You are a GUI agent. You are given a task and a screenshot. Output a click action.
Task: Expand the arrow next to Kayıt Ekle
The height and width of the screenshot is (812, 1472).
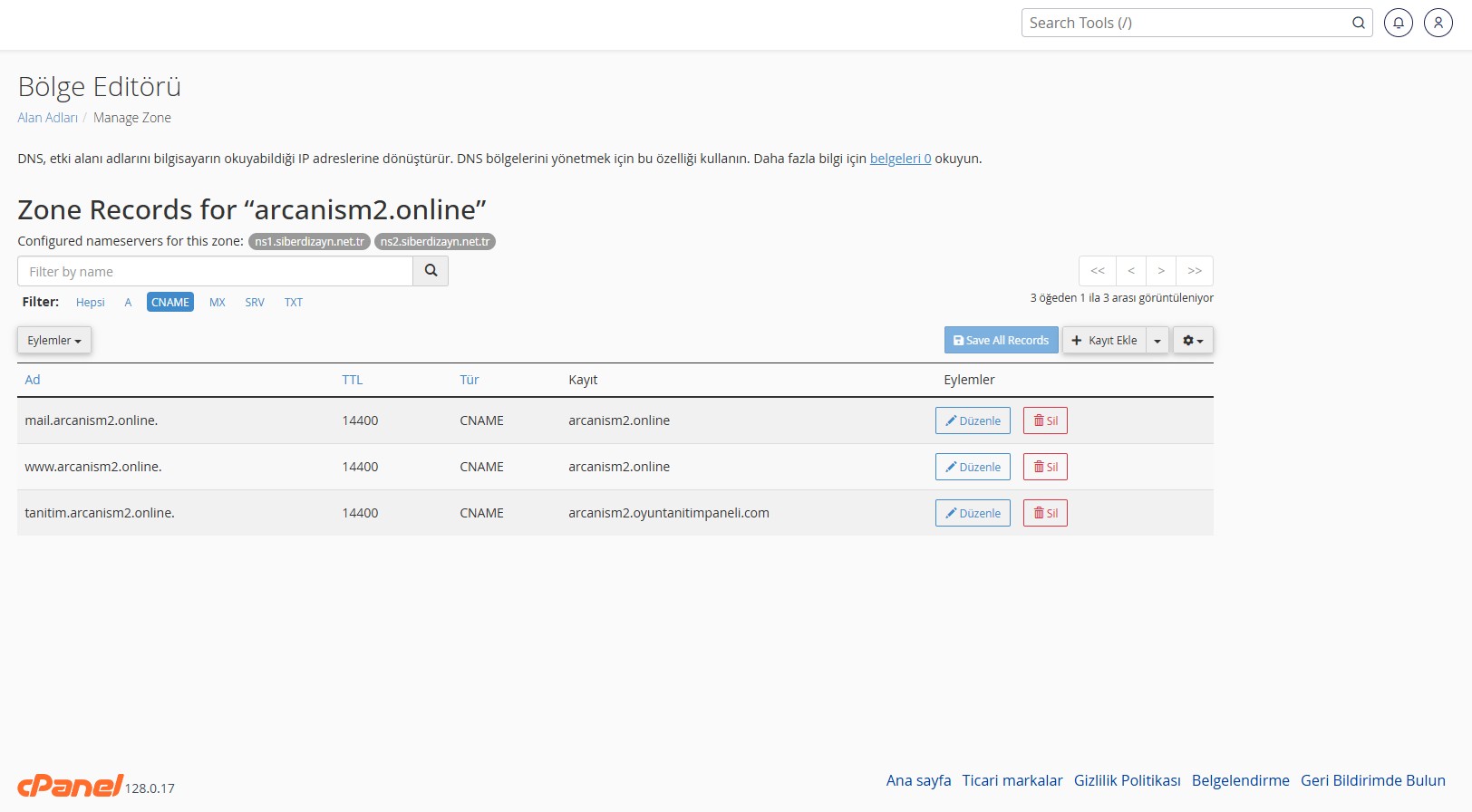click(x=1157, y=340)
